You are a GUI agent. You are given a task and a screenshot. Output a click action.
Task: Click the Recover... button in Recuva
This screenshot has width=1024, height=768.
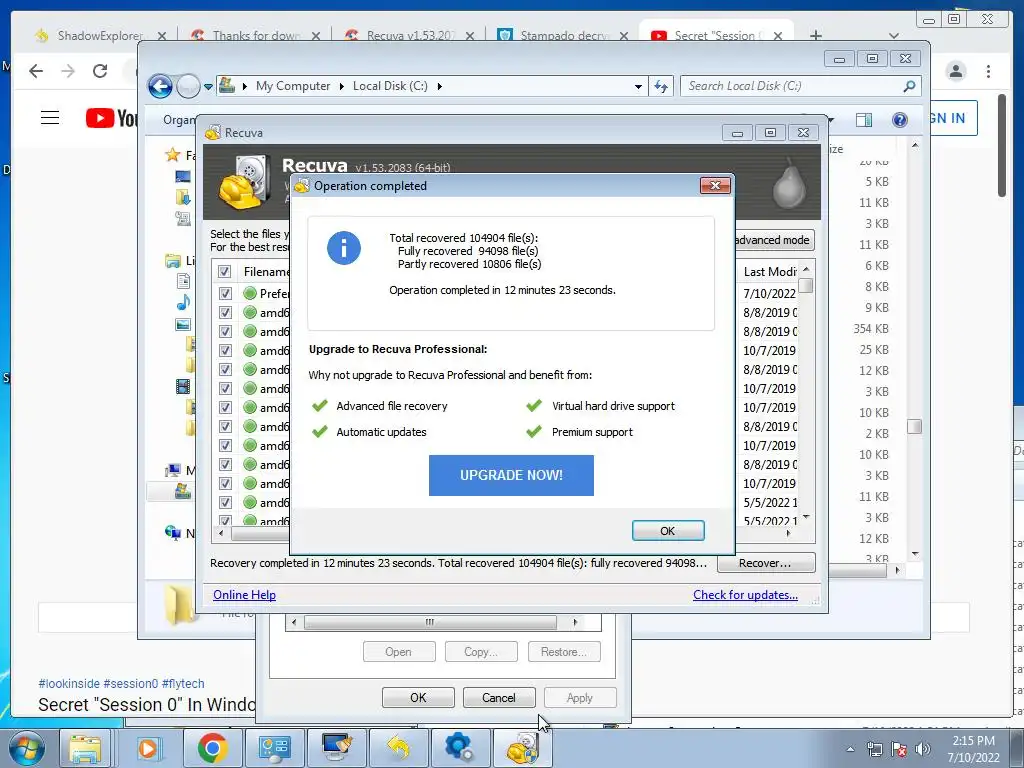tap(765, 563)
